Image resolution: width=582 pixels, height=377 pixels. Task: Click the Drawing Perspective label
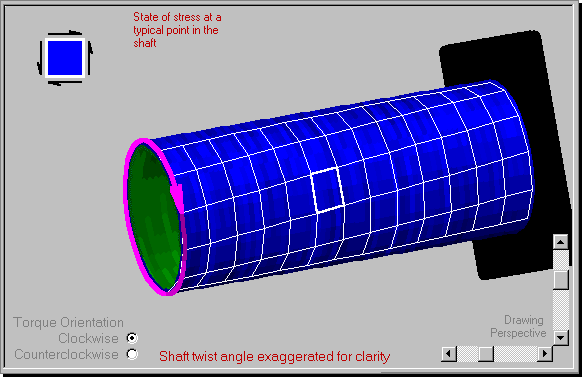[x=519, y=327]
